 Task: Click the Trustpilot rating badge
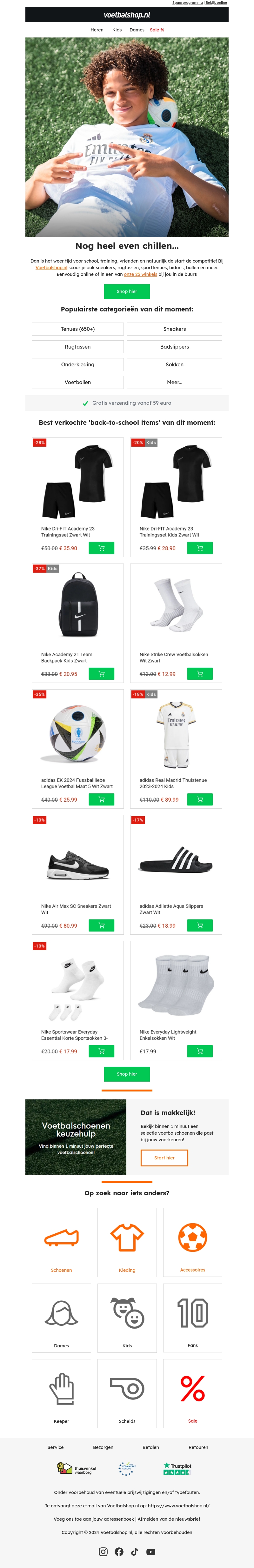[x=177, y=1468]
